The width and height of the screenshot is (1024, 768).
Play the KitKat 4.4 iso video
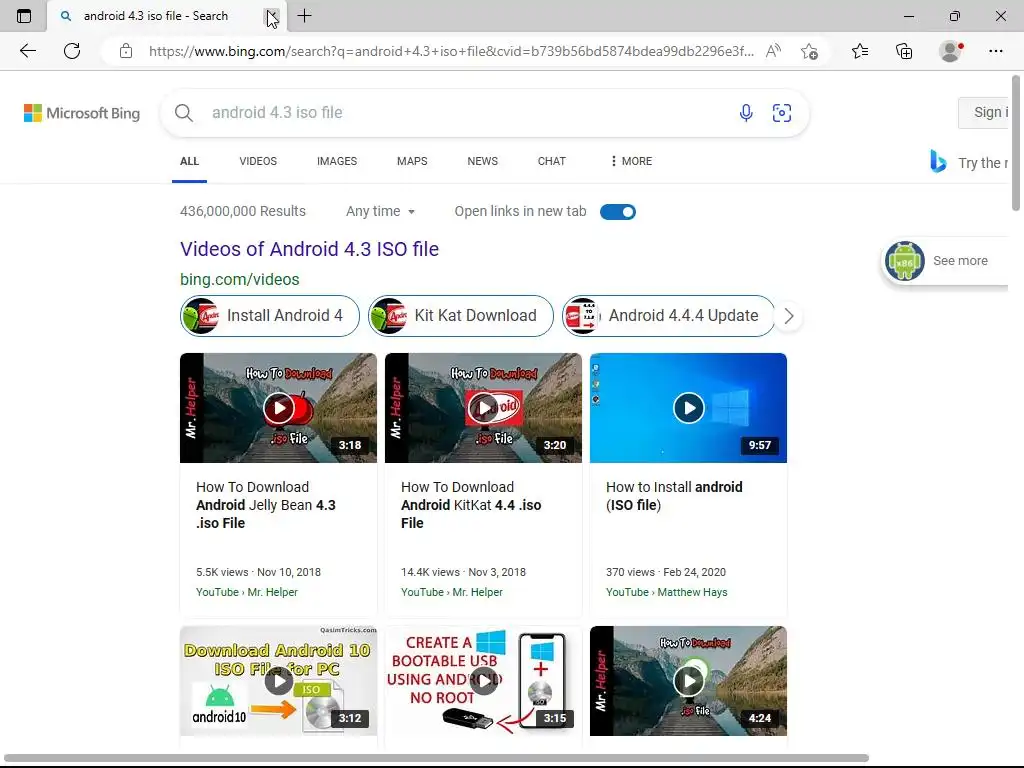483,408
